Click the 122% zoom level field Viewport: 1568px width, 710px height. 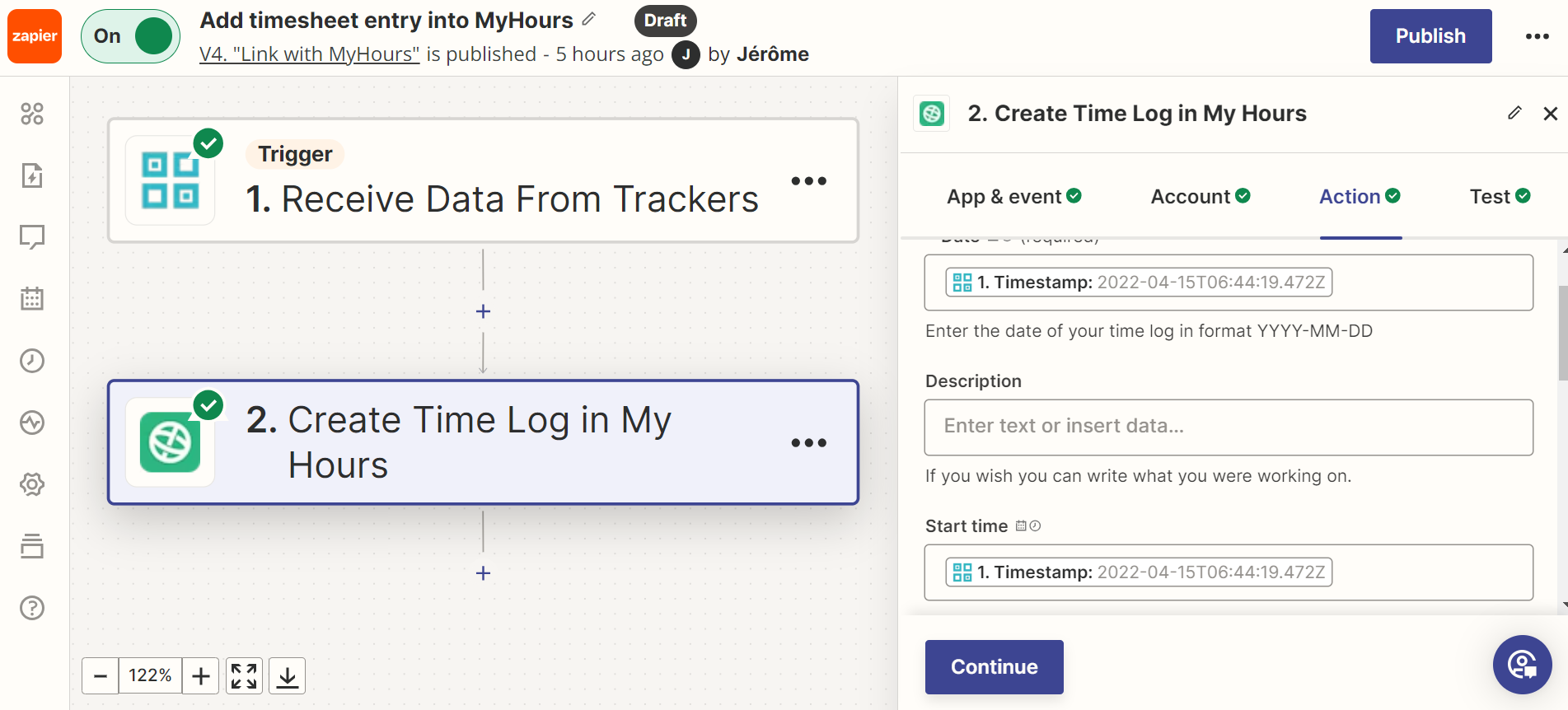coord(150,676)
